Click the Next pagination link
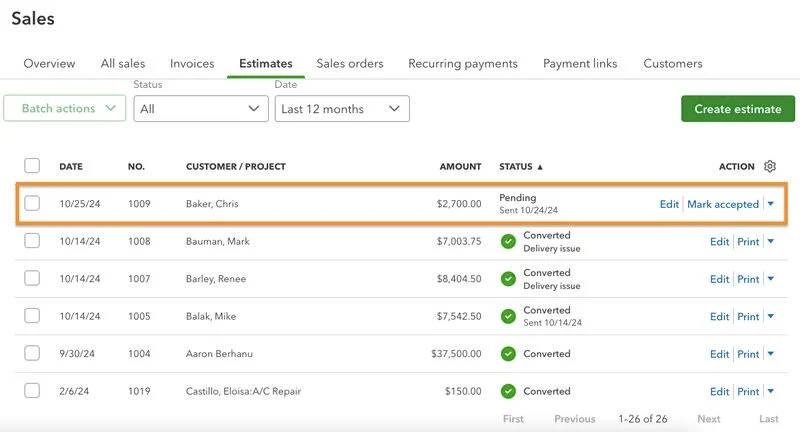 709,419
